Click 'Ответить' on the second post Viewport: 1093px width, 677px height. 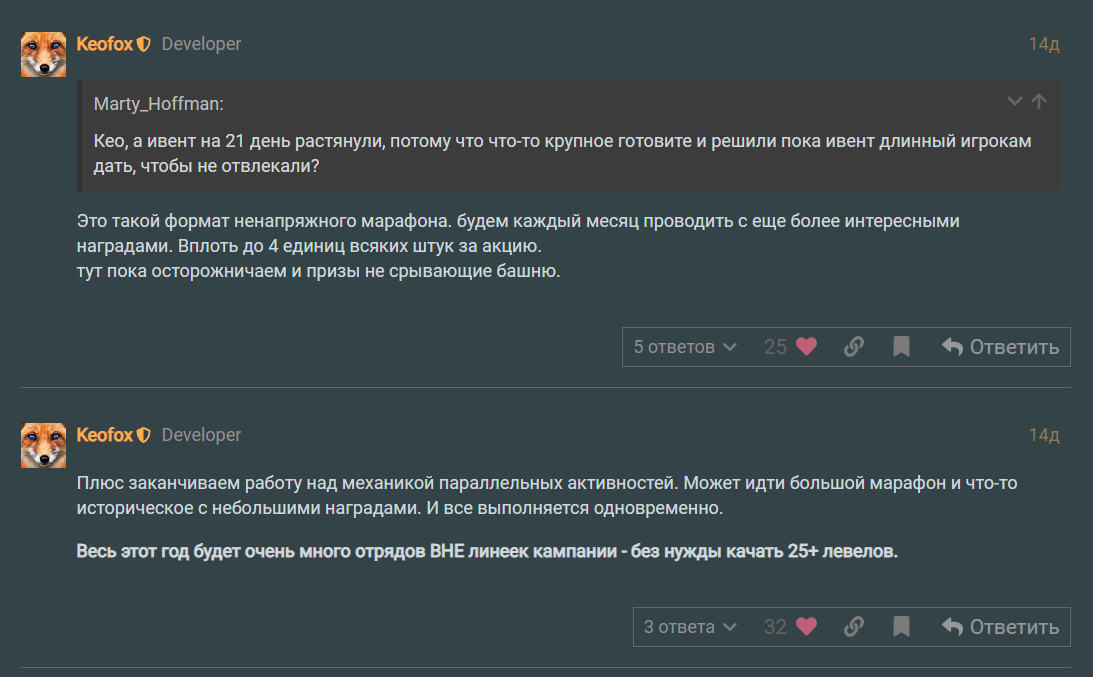[x=1000, y=627]
